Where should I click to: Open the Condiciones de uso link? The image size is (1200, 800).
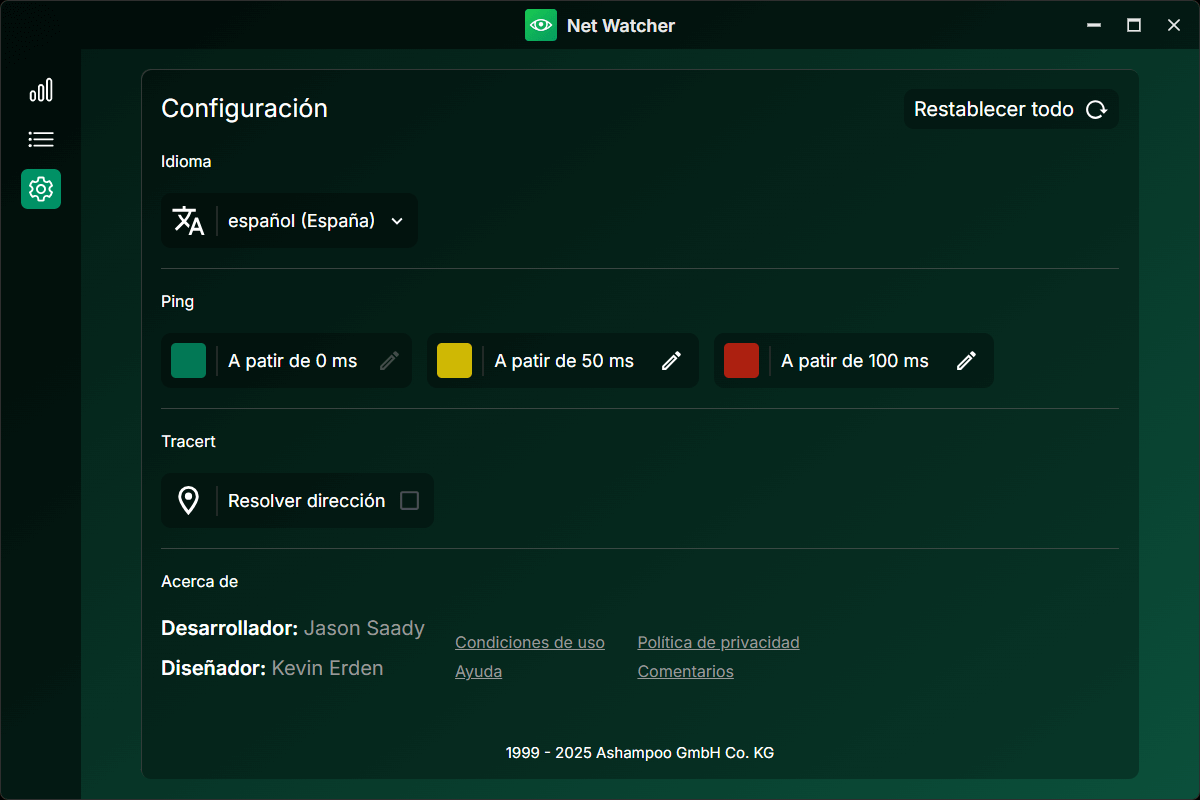tap(530, 643)
